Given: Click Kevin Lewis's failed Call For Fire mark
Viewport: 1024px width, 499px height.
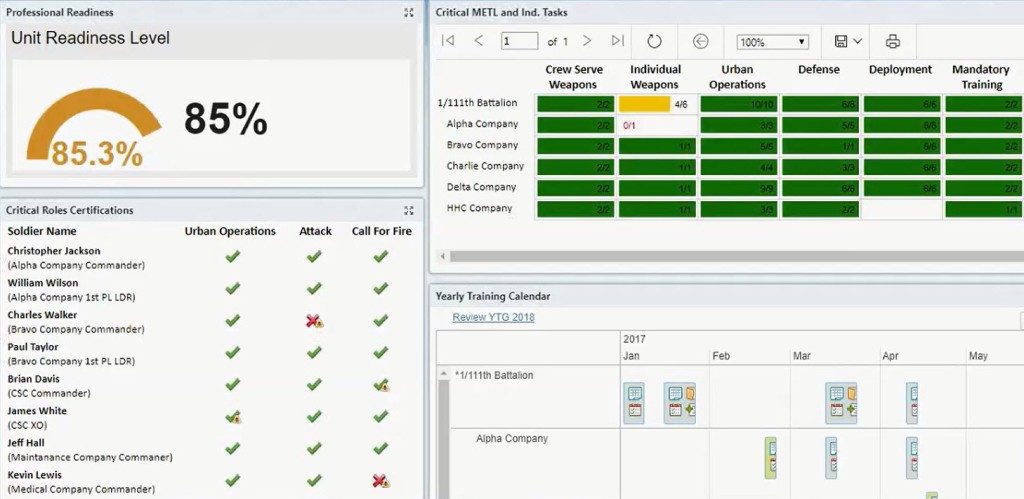Looking at the screenshot, I should tap(380, 481).
